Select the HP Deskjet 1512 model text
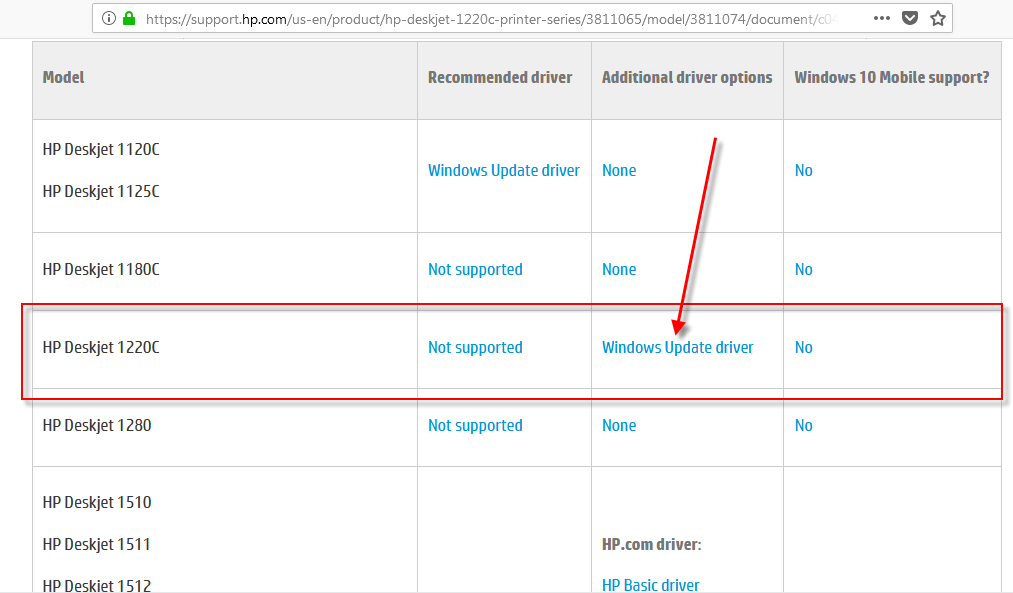Screen dimensions: 1013x593 pos(97,585)
